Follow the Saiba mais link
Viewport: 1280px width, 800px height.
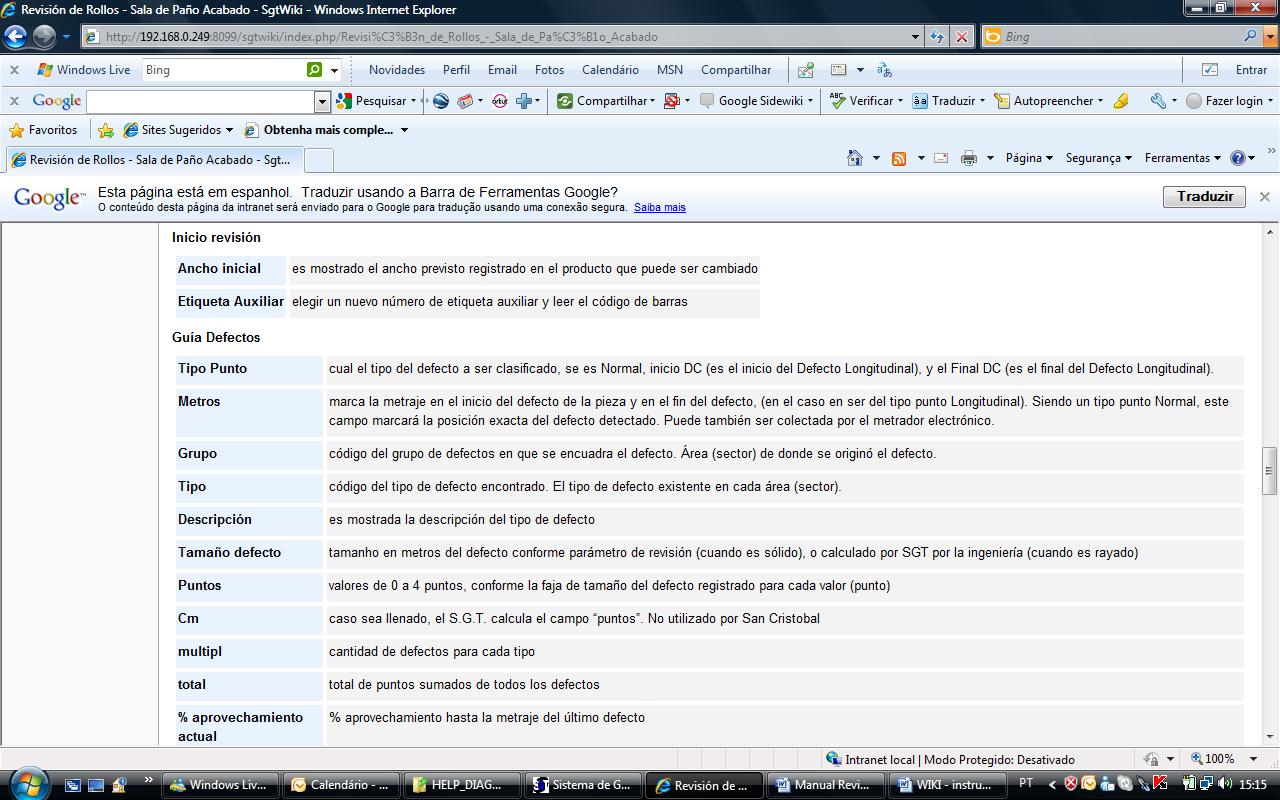[x=659, y=208]
